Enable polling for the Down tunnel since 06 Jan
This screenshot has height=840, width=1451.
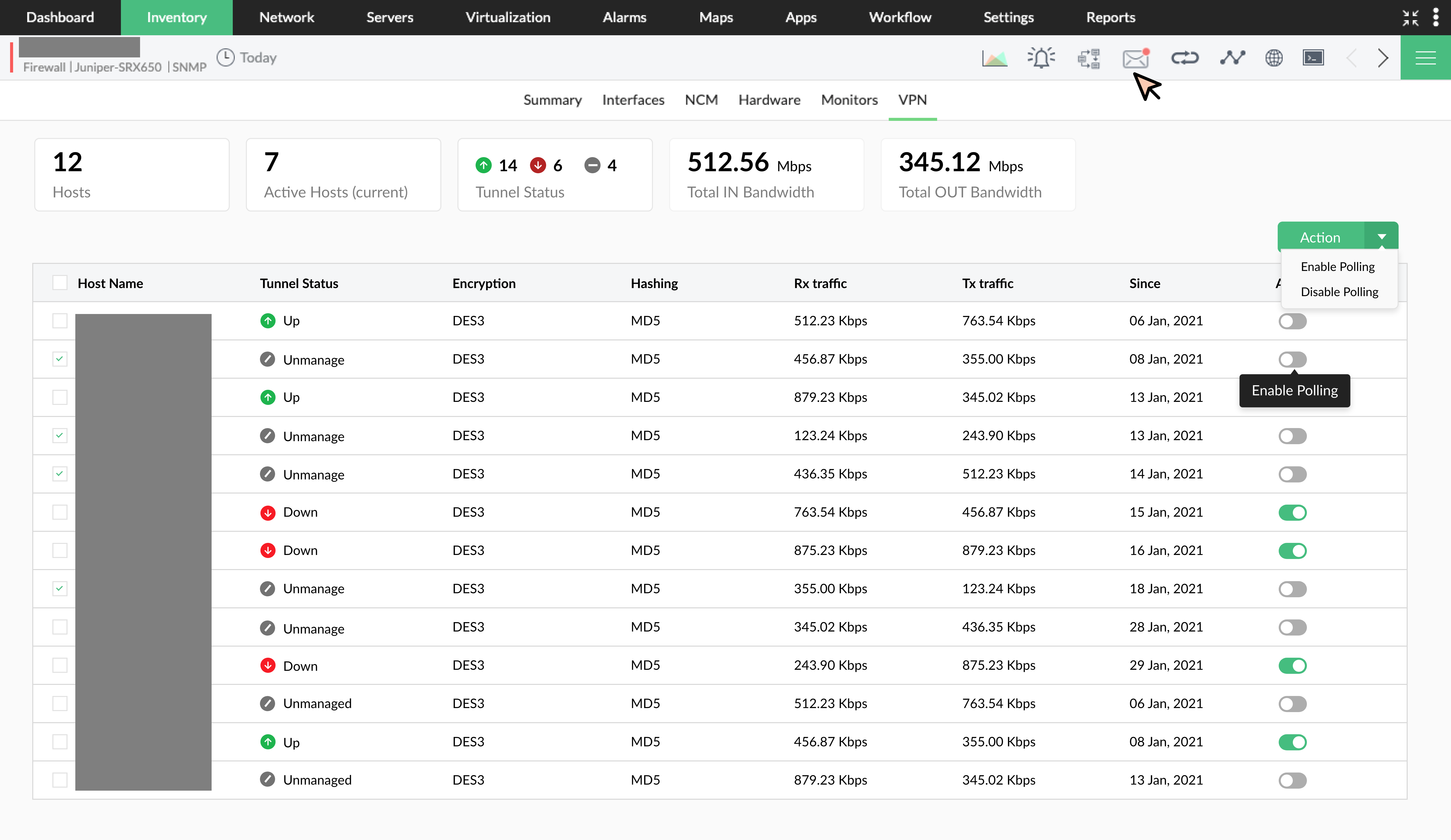tap(1292, 321)
